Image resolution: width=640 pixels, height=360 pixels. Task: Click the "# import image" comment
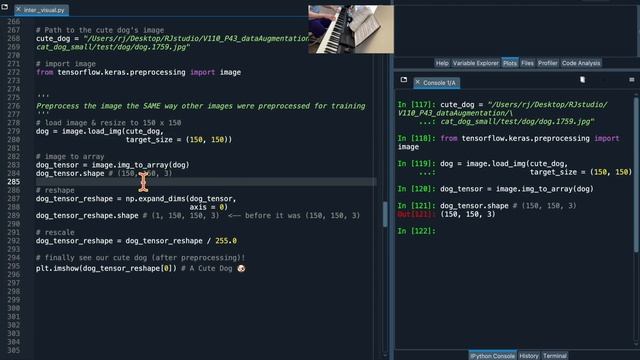click(x=66, y=64)
